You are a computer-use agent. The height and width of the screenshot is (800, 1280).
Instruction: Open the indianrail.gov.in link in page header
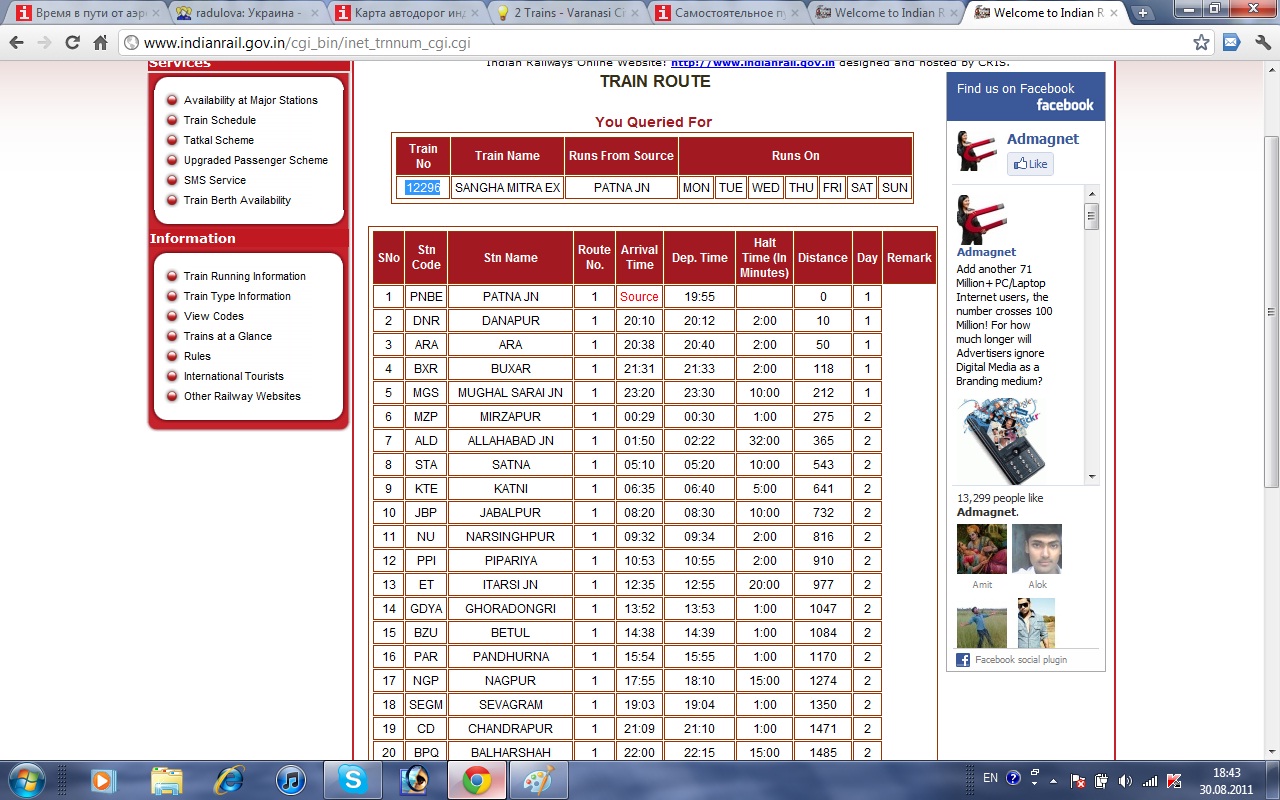[752, 63]
